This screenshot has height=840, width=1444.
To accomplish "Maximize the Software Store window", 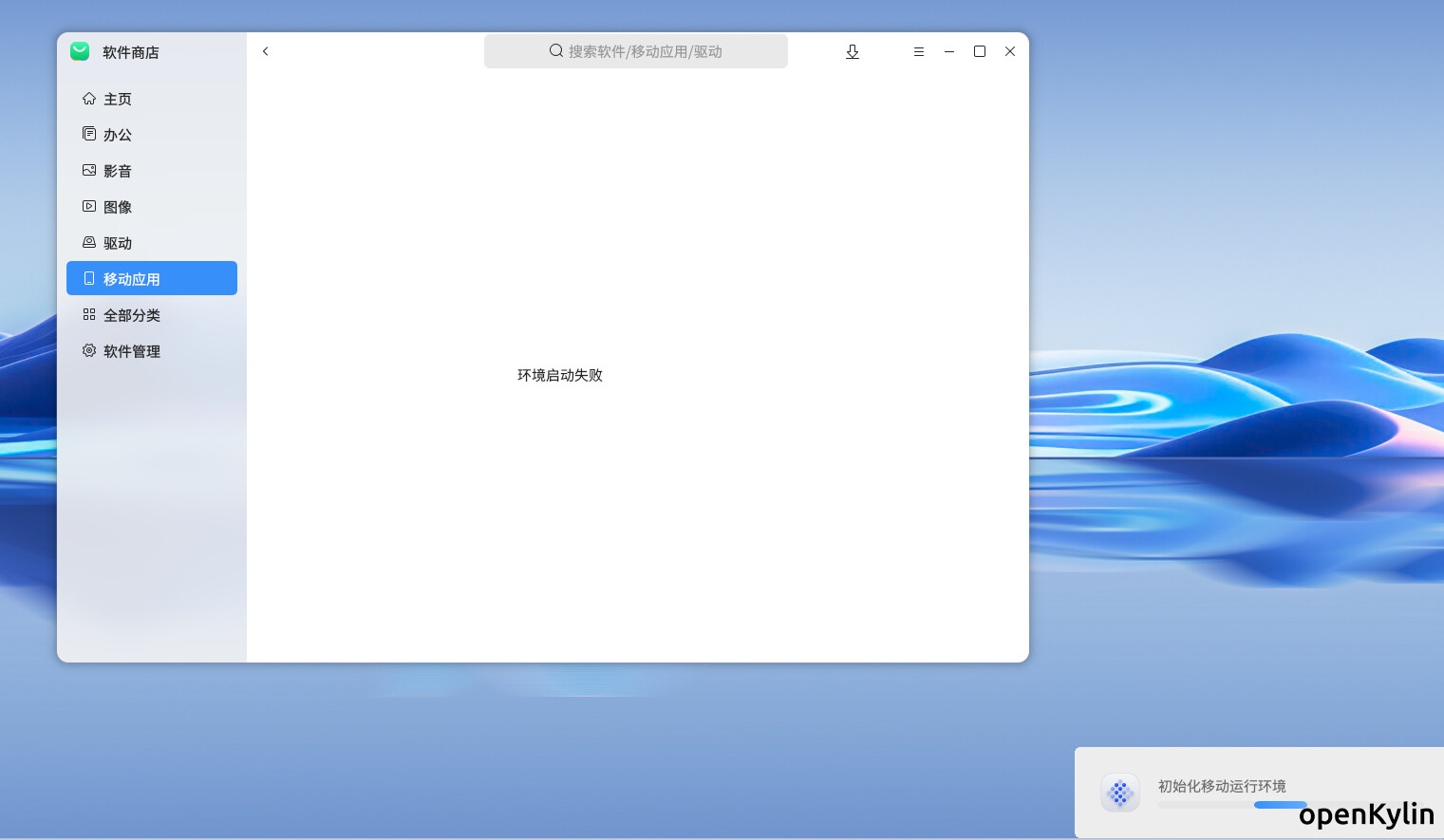I will point(980,51).
